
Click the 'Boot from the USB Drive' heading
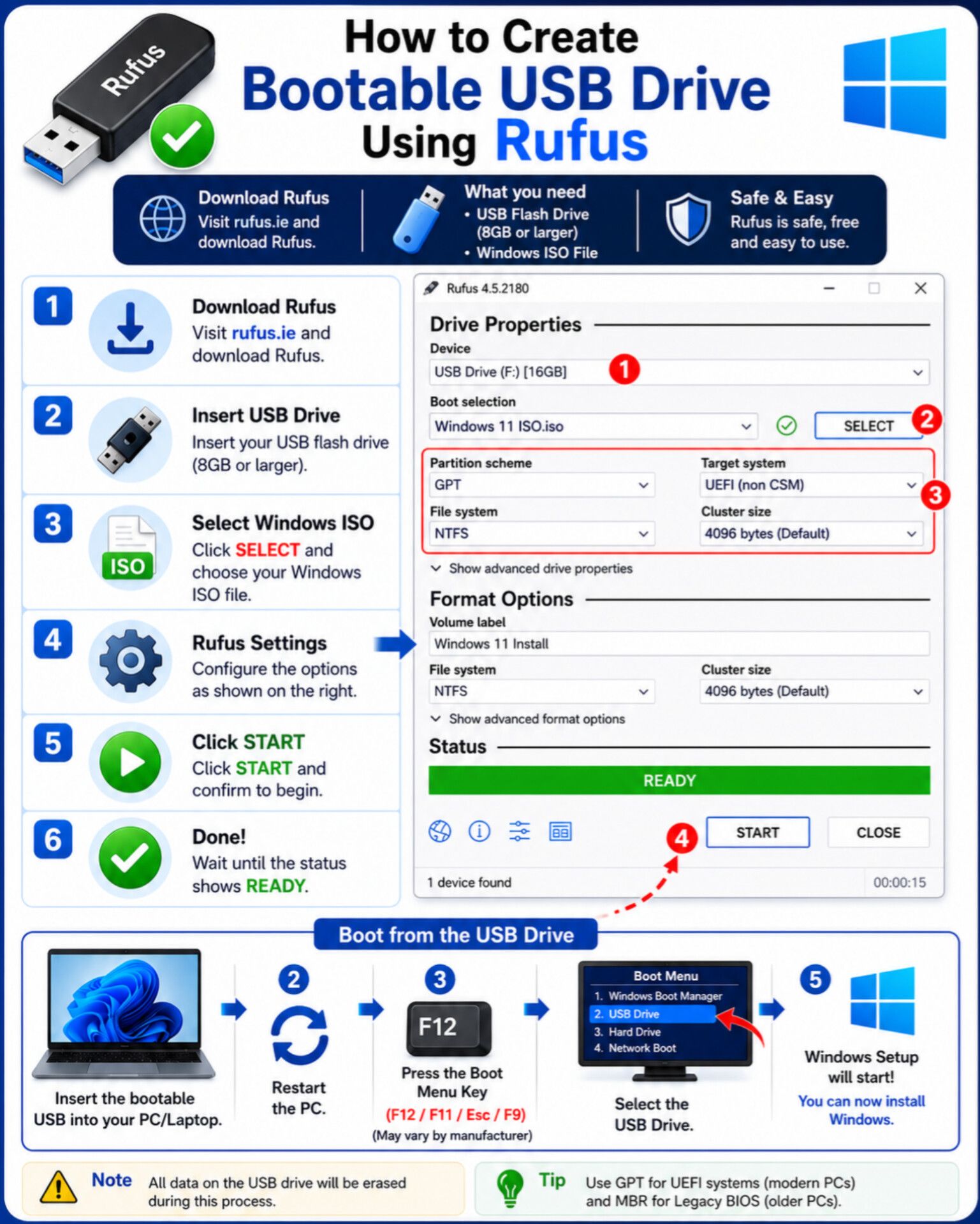click(456, 935)
